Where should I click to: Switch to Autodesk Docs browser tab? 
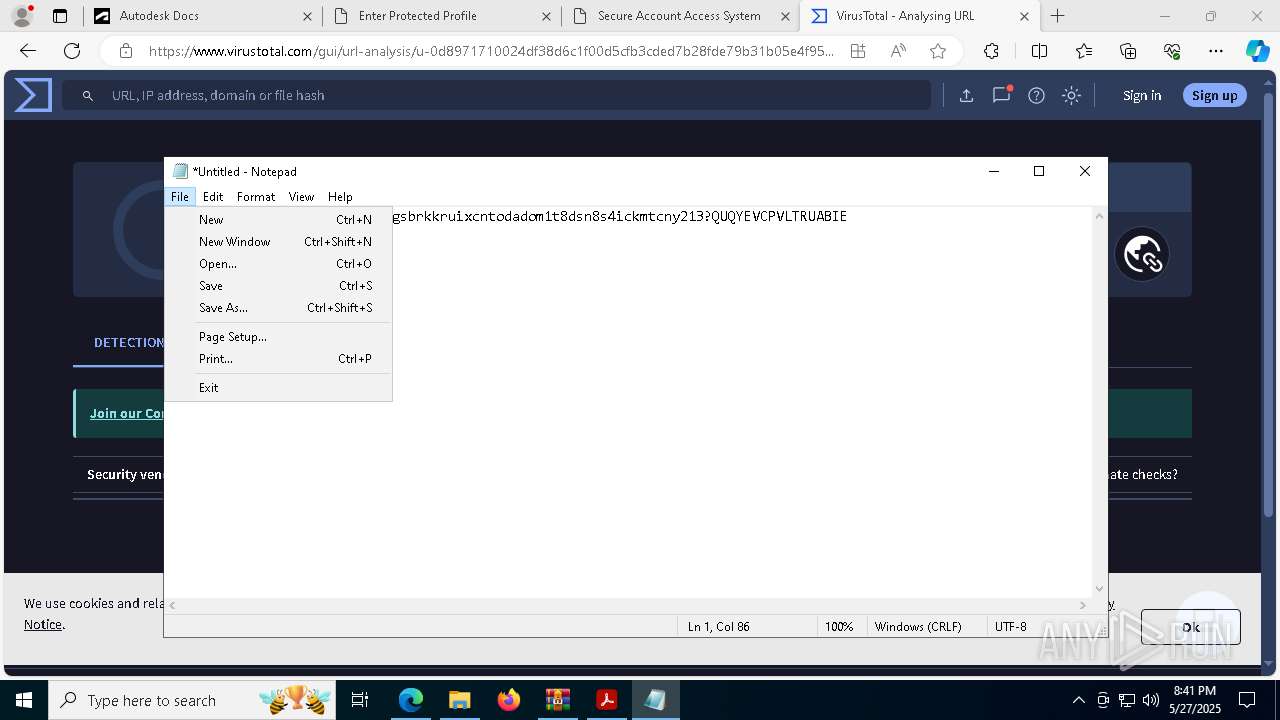pyautogui.click(x=201, y=16)
